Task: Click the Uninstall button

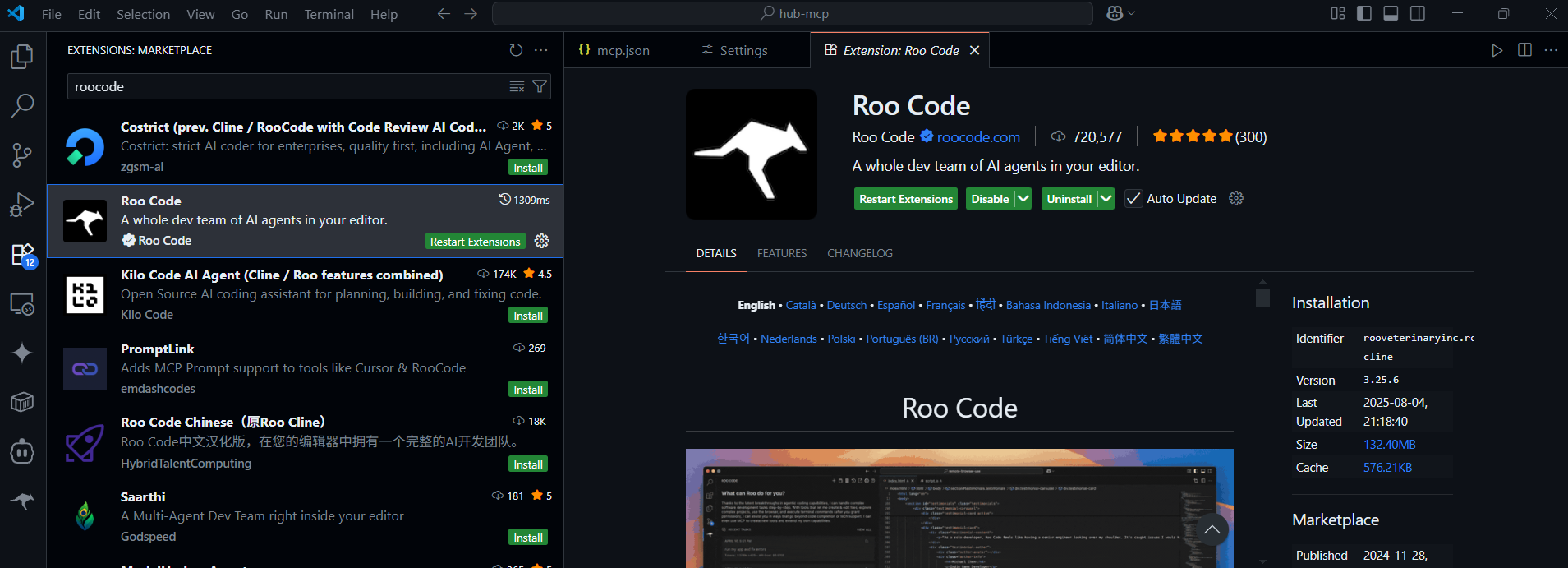Action: (x=1069, y=199)
